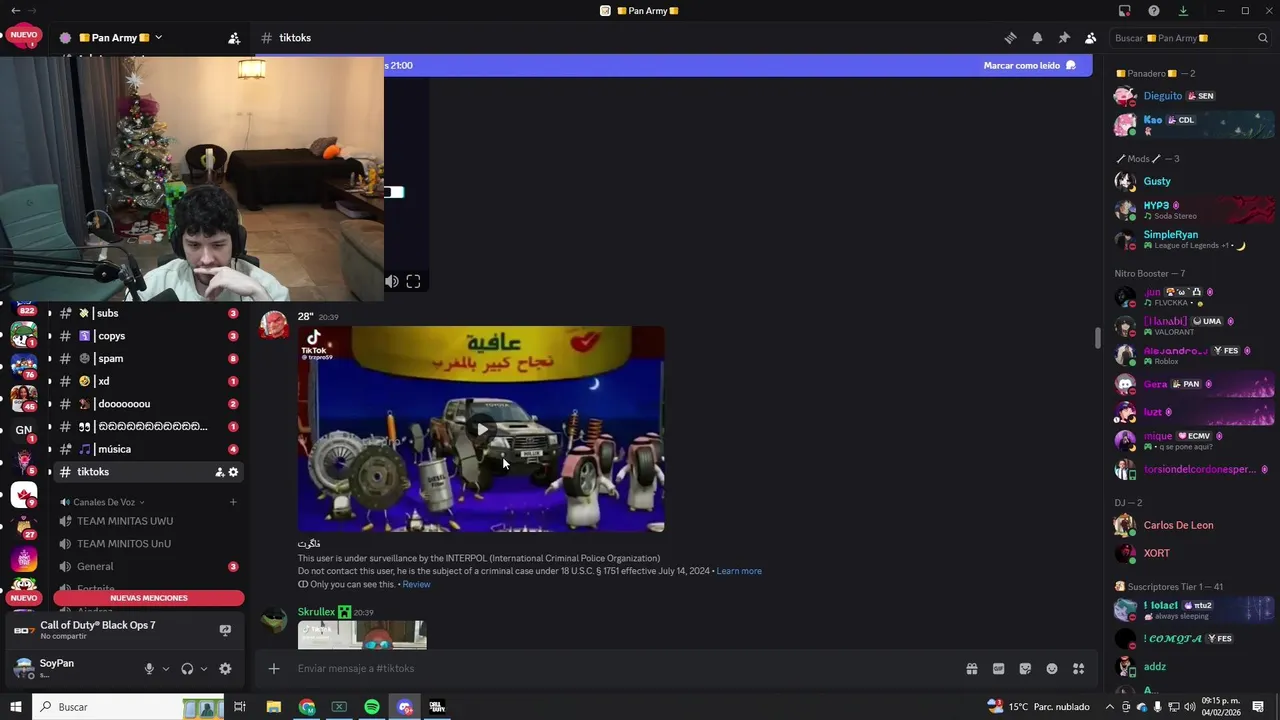Image resolution: width=1280 pixels, height=720 pixels.
Task: Open notification settings bell icon
Action: click(1037, 38)
